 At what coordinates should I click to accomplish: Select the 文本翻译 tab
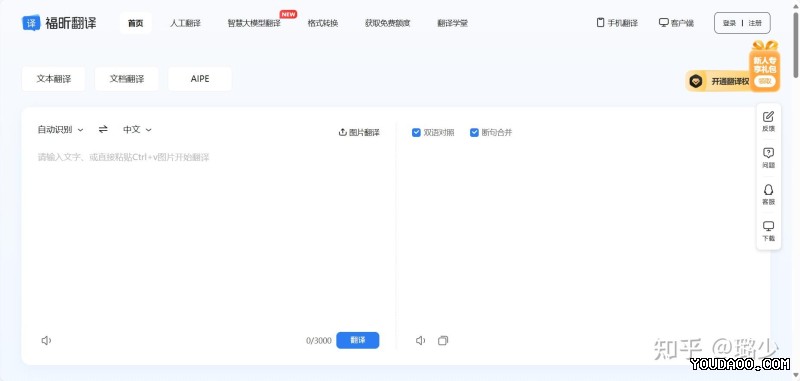(x=54, y=79)
